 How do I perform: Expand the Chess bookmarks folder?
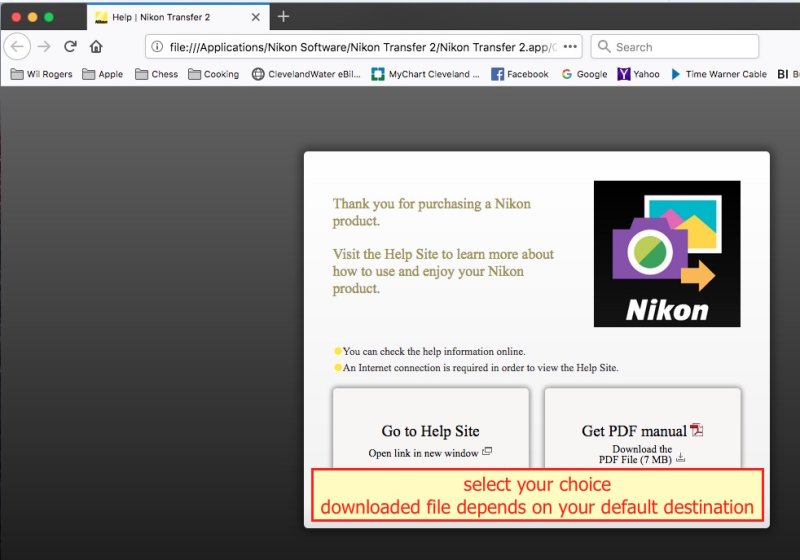156,74
